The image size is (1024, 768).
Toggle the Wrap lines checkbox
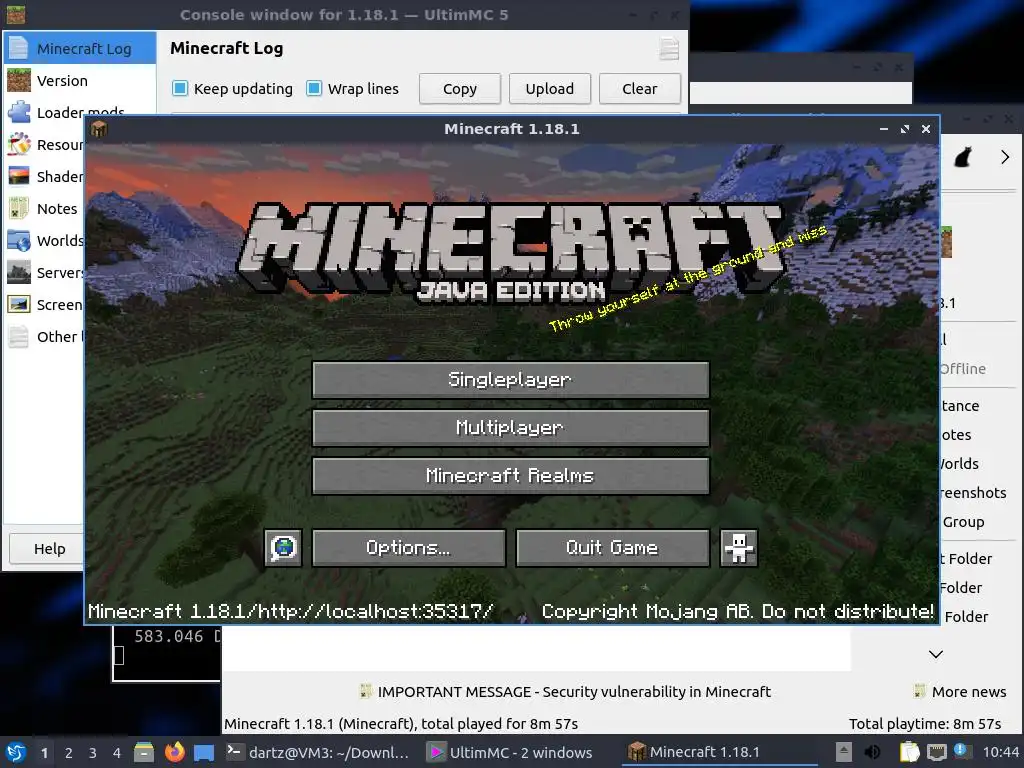[314, 88]
